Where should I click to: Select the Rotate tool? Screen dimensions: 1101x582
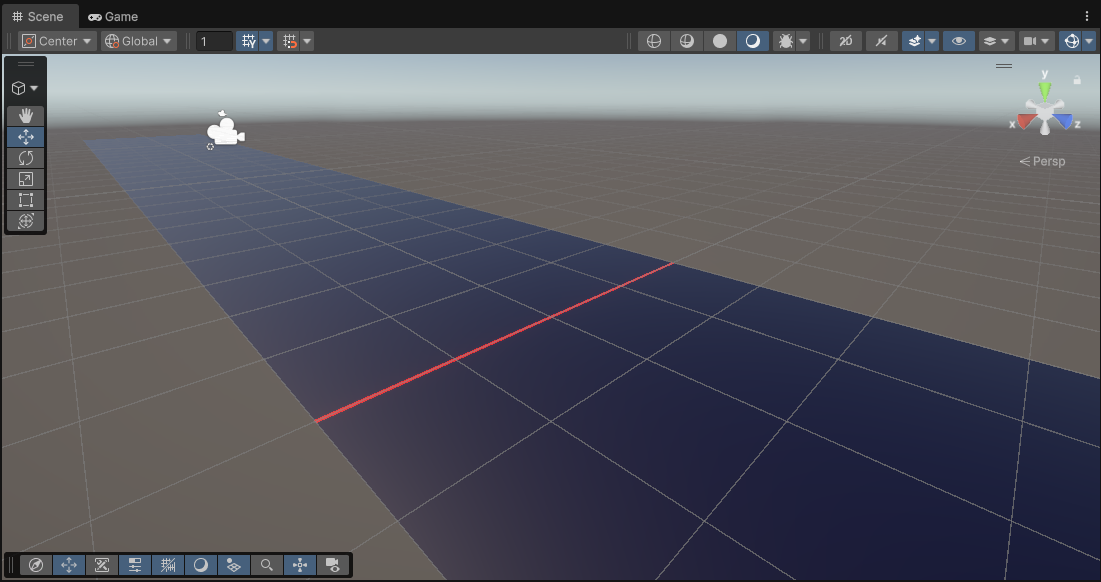pyautogui.click(x=26, y=158)
